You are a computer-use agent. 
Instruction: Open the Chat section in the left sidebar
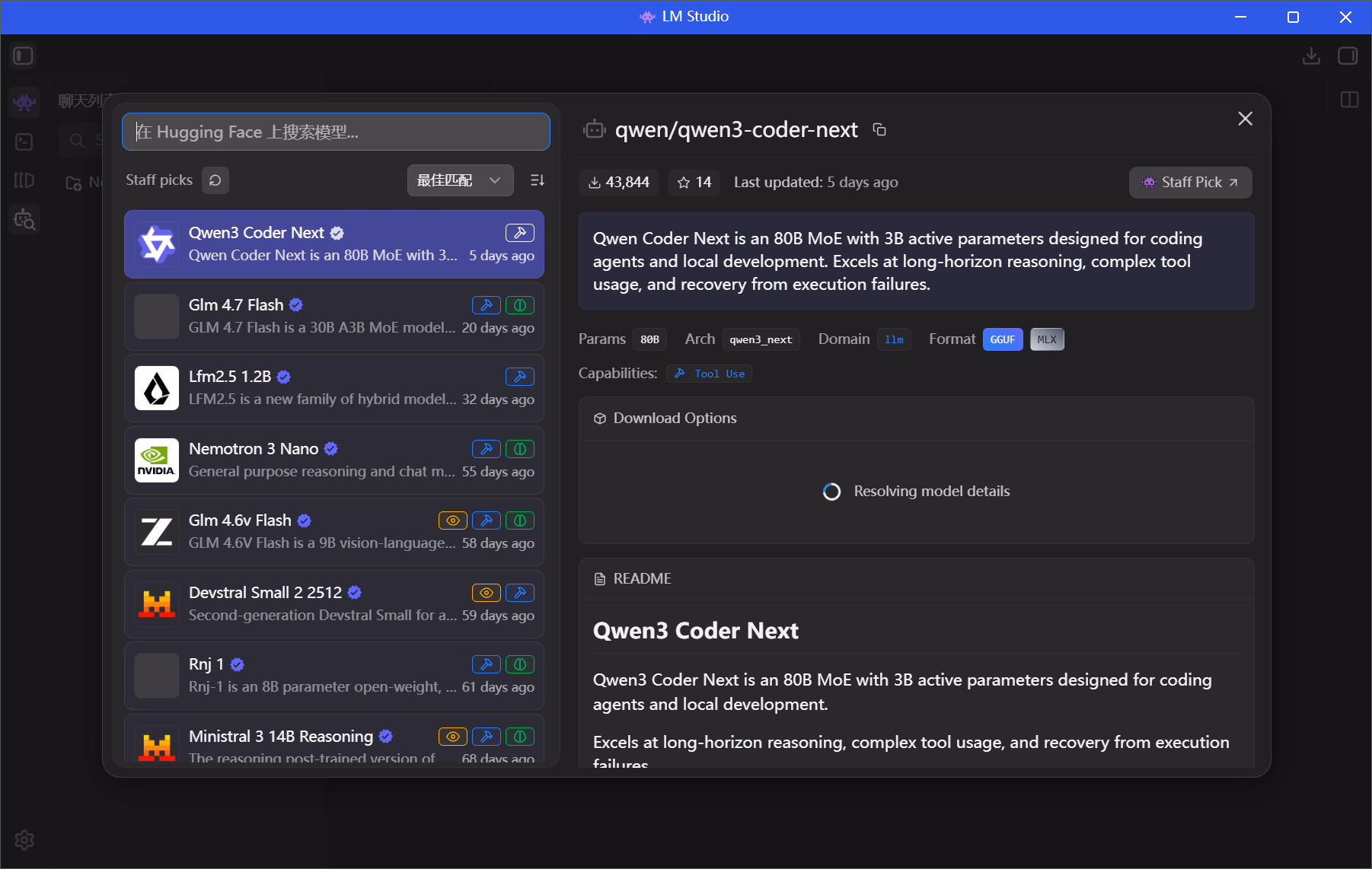pos(24,102)
